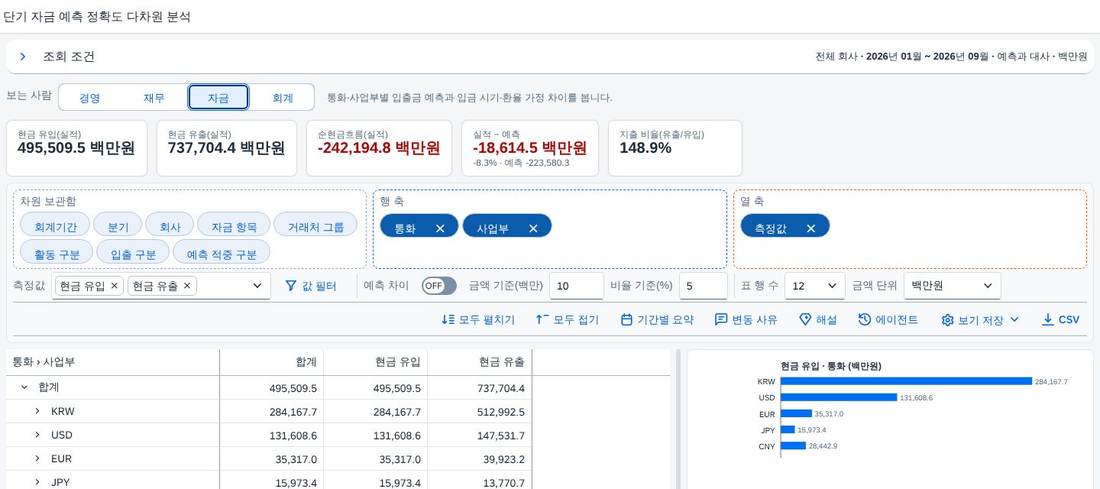Click the 합계 column header
The height and width of the screenshot is (489, 1100).
pos(271,362)
